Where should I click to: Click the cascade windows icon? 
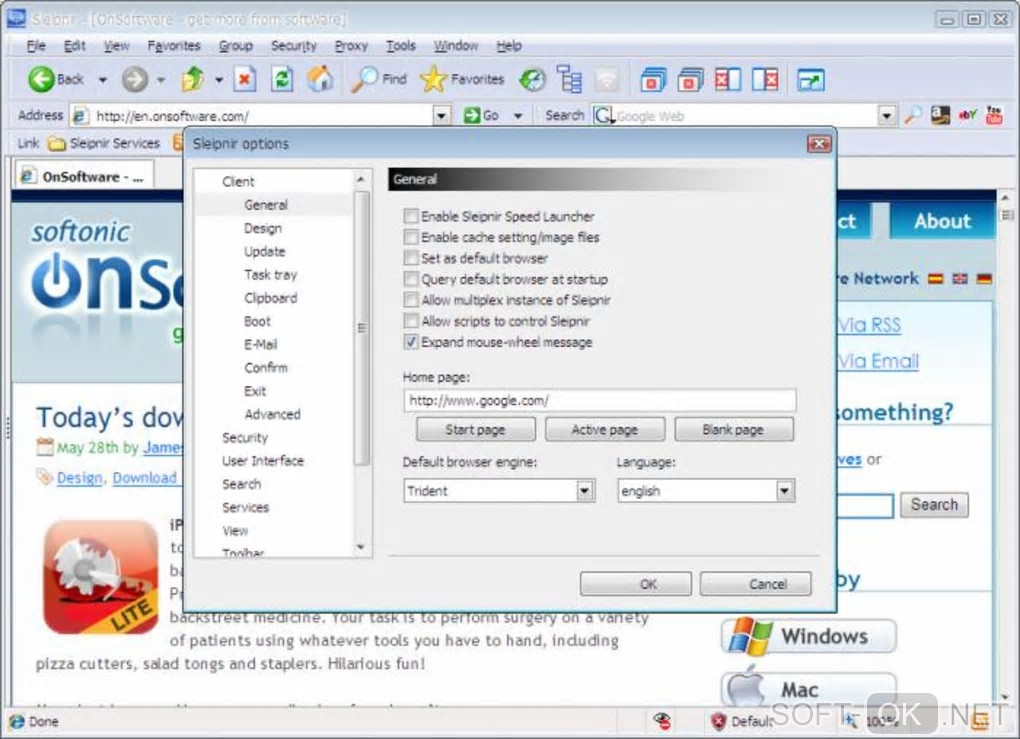(653, 79)
